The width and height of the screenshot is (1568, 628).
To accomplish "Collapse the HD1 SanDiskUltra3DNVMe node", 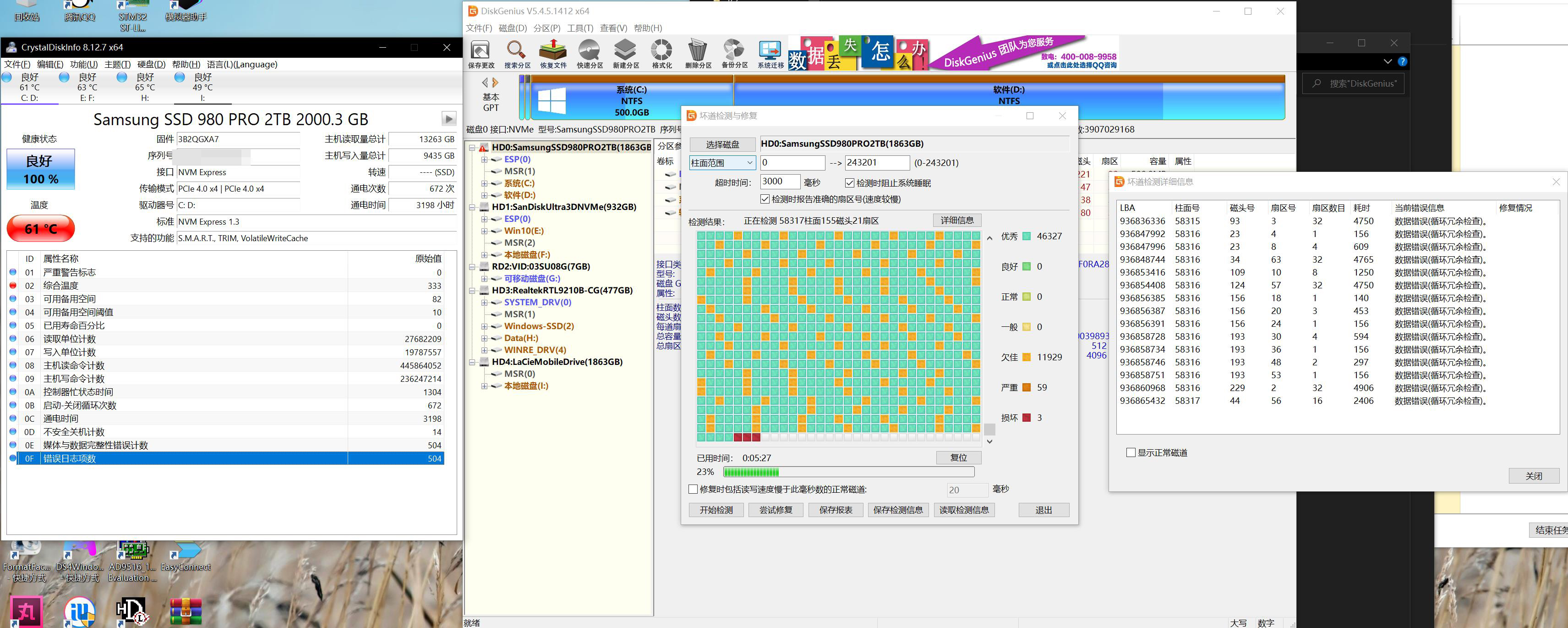I will (x=472, y=207).
